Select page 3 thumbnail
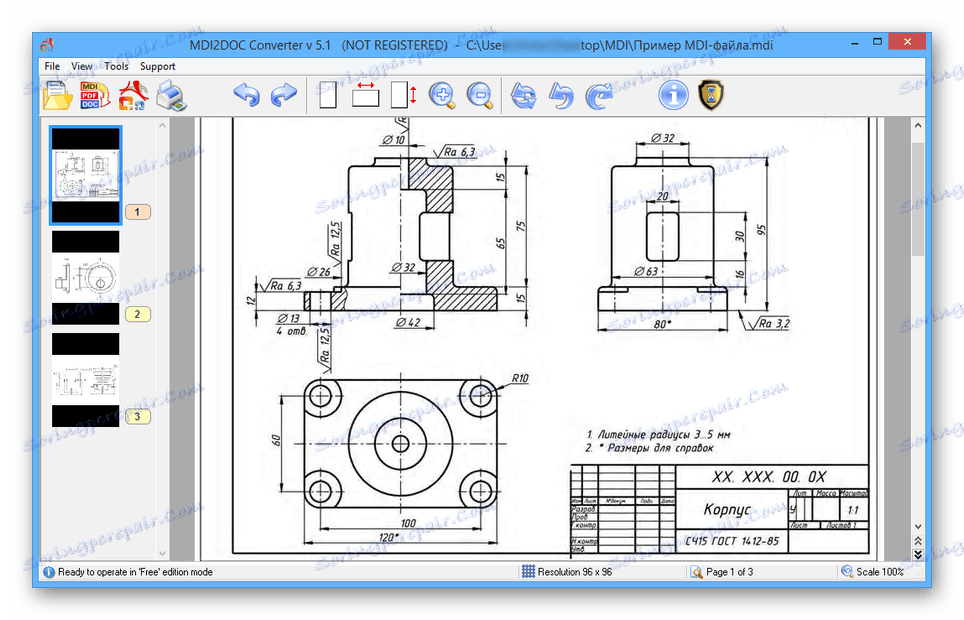The image size is (964, 620). [85, 380]
